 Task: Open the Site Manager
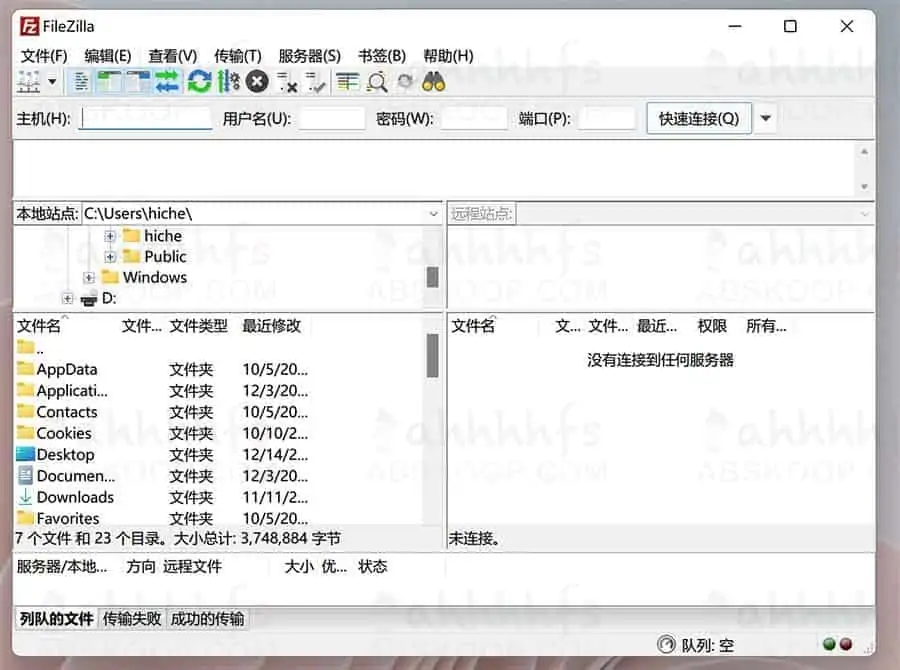pos(27,81)
